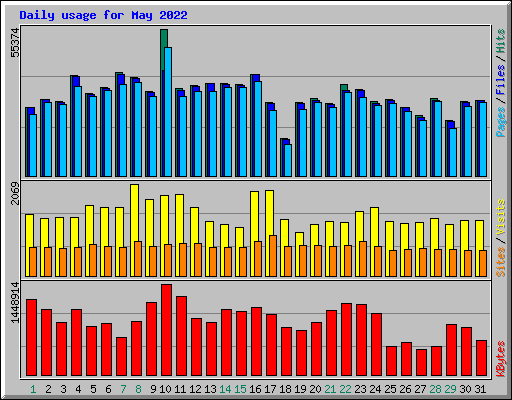
Task: Click the day 20 axis label
Action: 316,389
